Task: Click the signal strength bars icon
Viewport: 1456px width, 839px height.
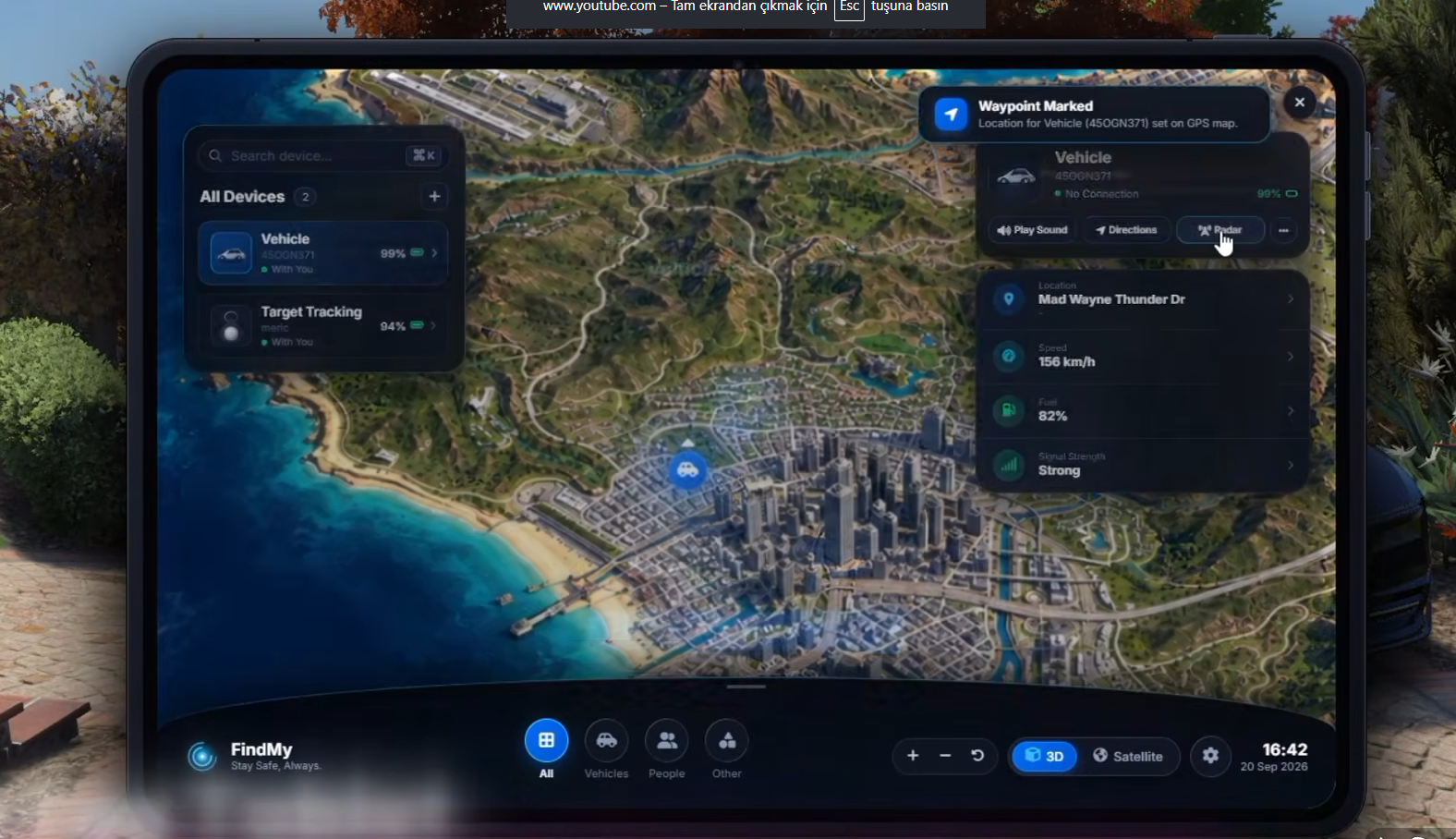Action: click(1009, 465)
